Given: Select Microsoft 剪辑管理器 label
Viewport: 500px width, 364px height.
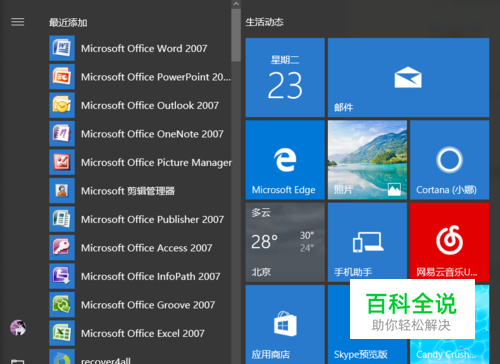Looking at the screenshot, I should coord(128,191).
